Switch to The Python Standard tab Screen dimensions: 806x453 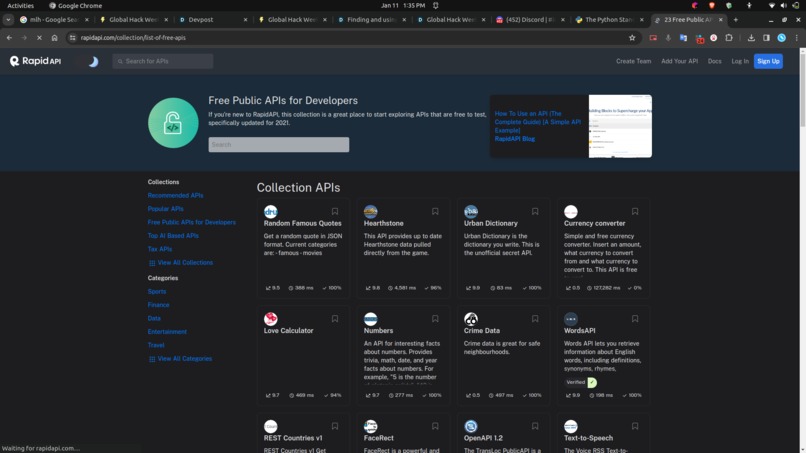click(609, 20)
